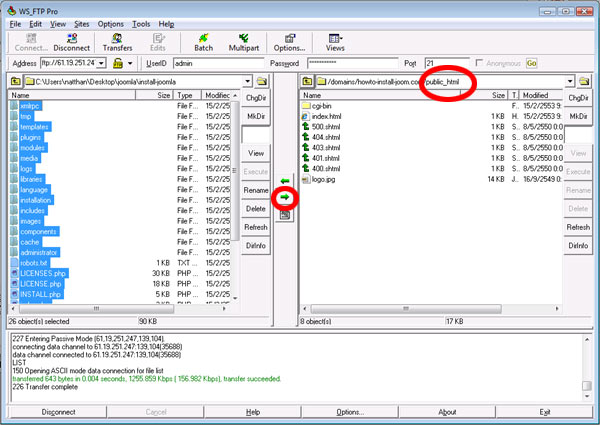
Task: Open the View menu
Action: (58, 24)
